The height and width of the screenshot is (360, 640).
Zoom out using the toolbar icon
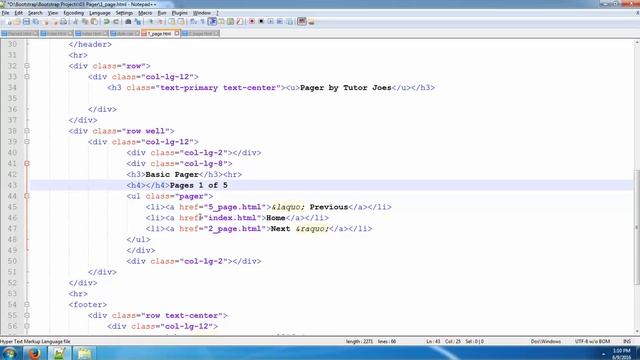[x=160, y=22]
